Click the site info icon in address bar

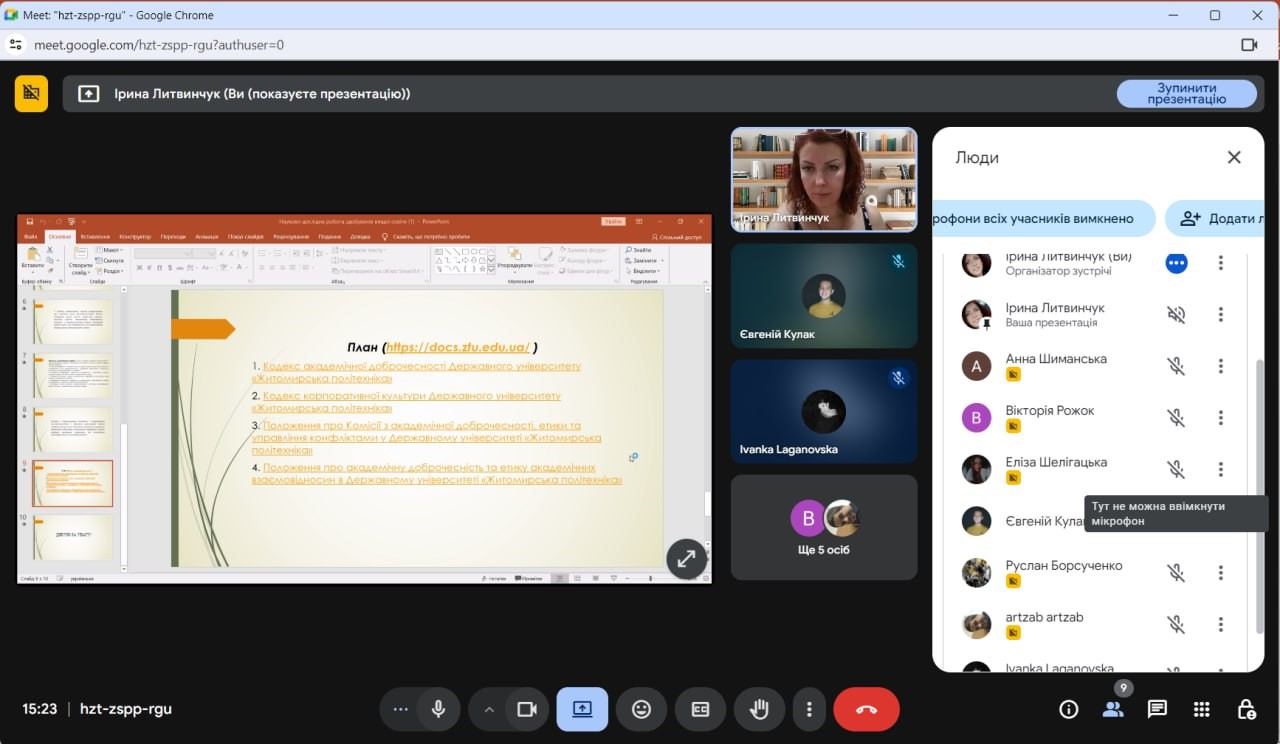click(15, 45)
